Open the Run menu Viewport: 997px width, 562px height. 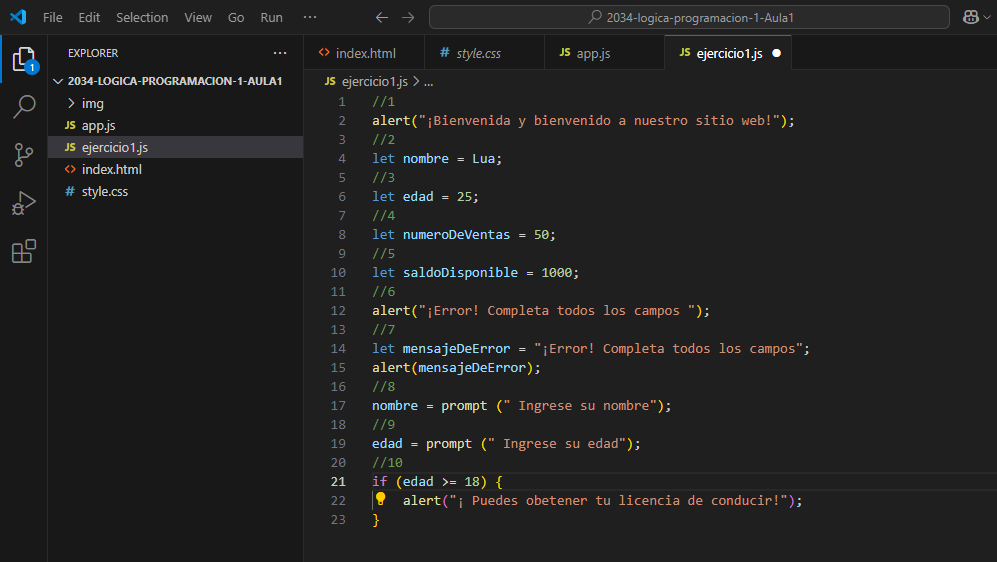pos(272,17)
